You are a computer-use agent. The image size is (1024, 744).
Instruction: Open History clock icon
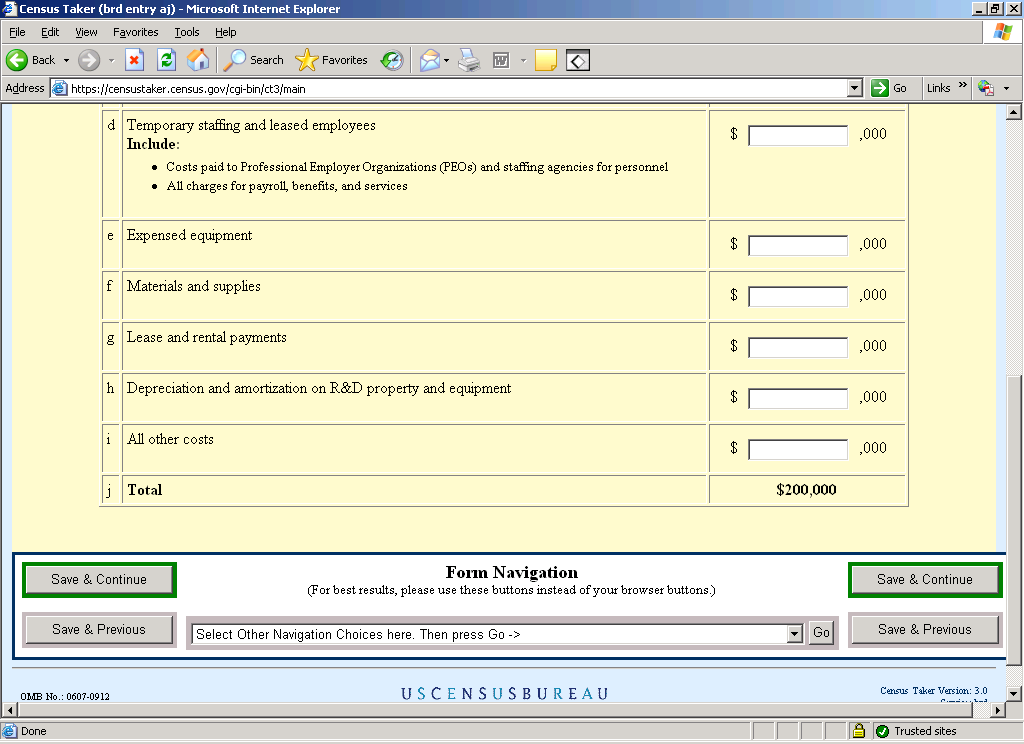pos(392,60)
